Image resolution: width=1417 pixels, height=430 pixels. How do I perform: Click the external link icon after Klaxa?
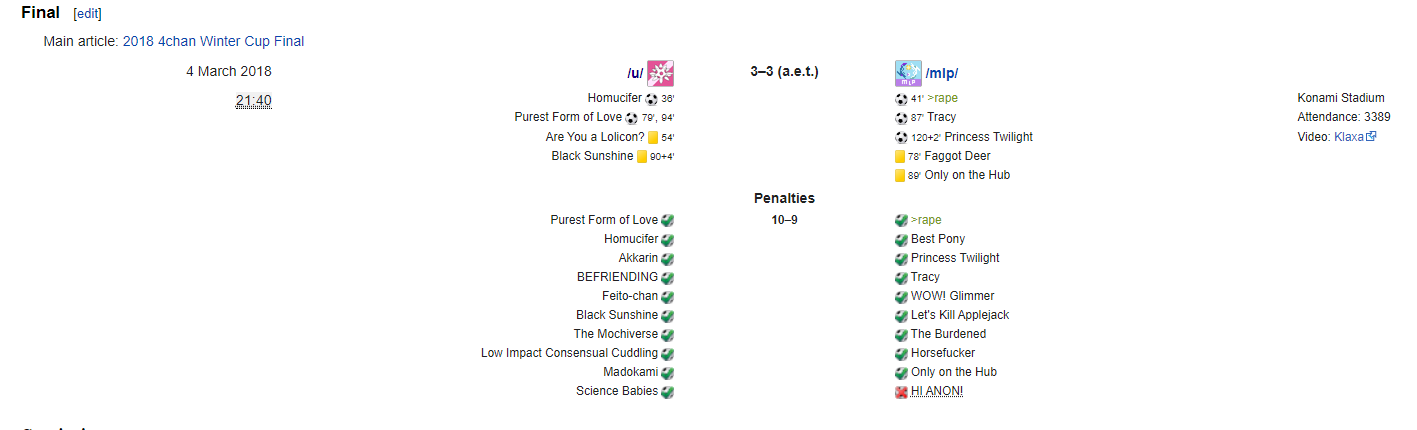(x=1371, y=136)
